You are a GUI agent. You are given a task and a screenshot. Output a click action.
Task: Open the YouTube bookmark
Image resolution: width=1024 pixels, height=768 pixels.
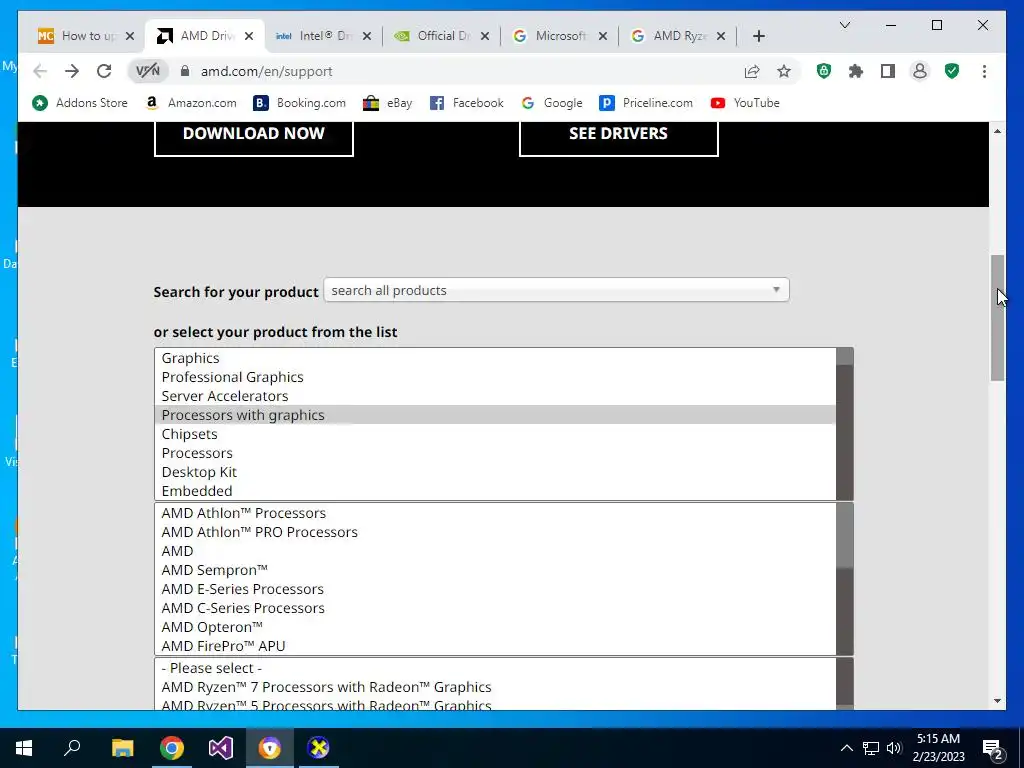(x=745, y=103)
